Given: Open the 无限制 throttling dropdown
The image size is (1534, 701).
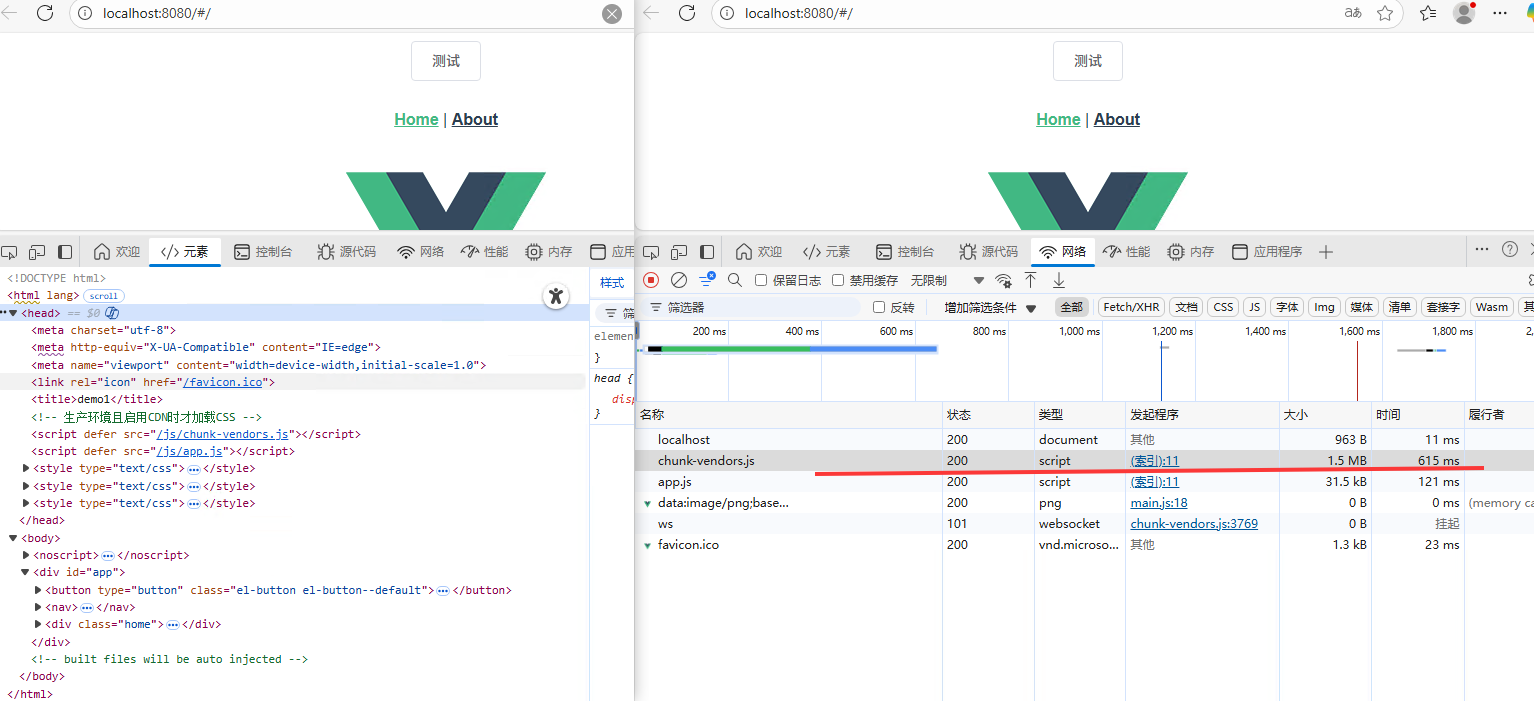Looking at the screenshot, I should [x=946, y=280].
